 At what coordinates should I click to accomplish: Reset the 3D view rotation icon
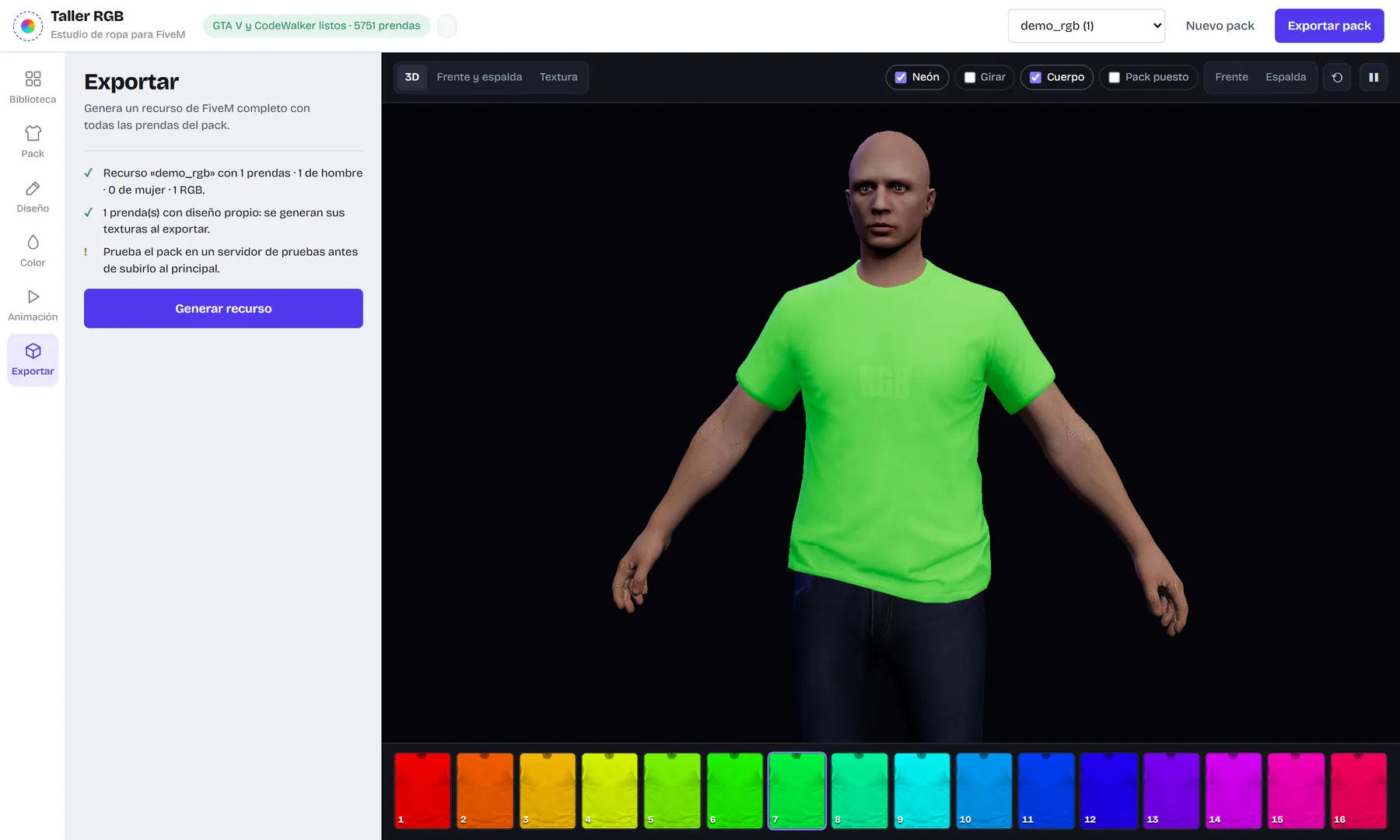(1337, 77)
